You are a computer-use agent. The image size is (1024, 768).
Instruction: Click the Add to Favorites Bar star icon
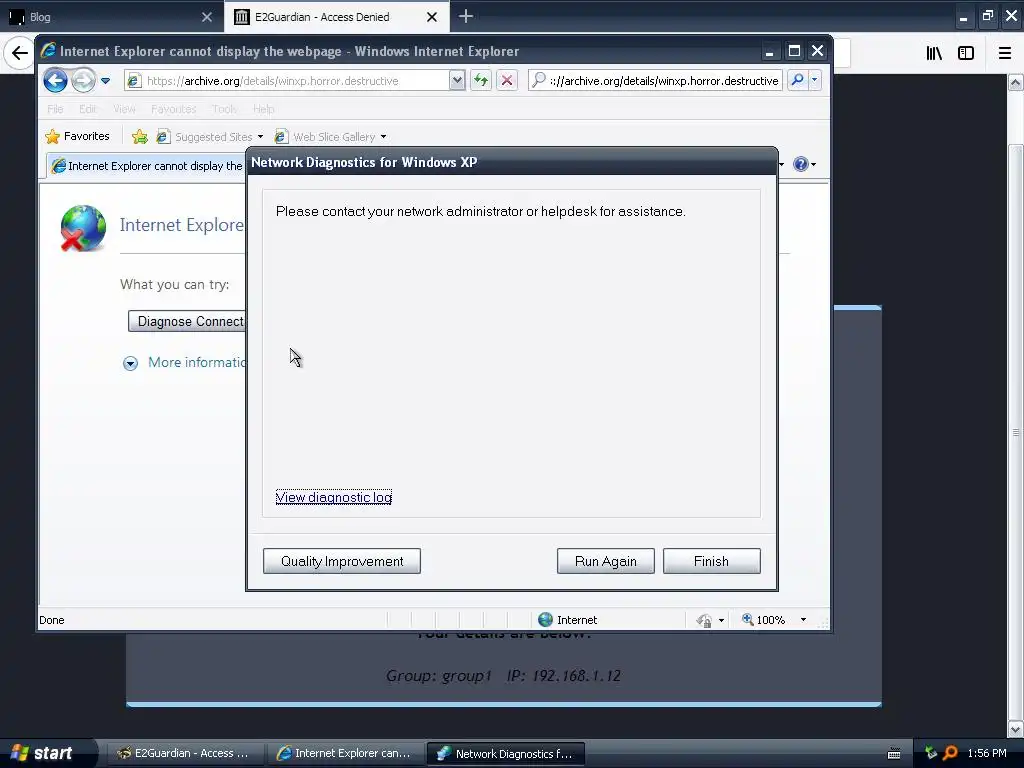coord(139,136)
